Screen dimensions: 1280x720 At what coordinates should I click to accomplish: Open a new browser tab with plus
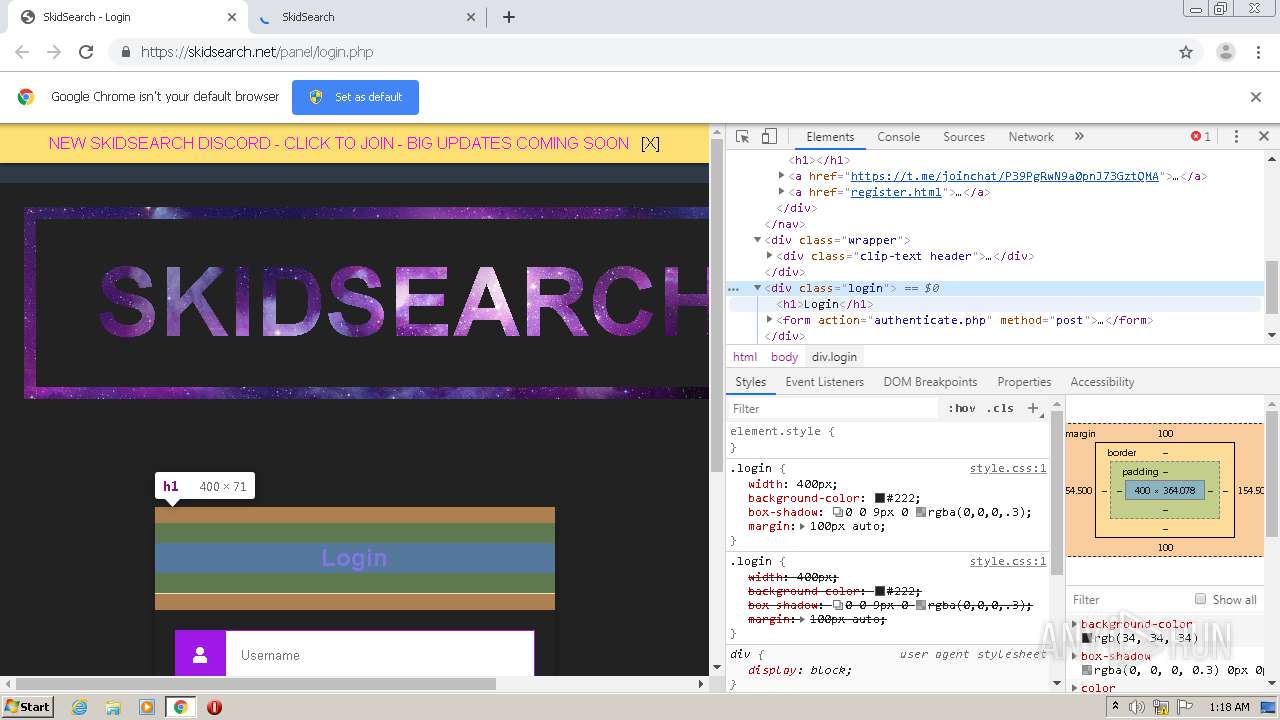[508, 17]
